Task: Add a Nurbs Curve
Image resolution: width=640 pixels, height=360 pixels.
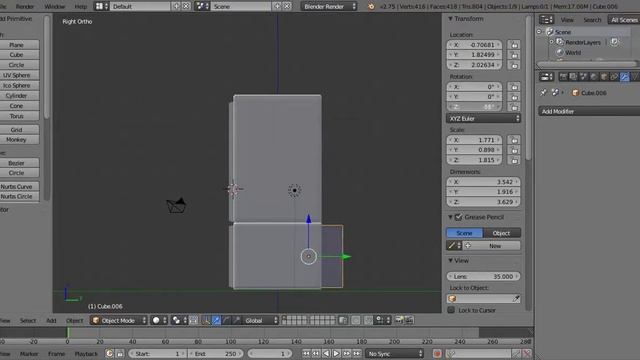Action: (x=17, y=187)
